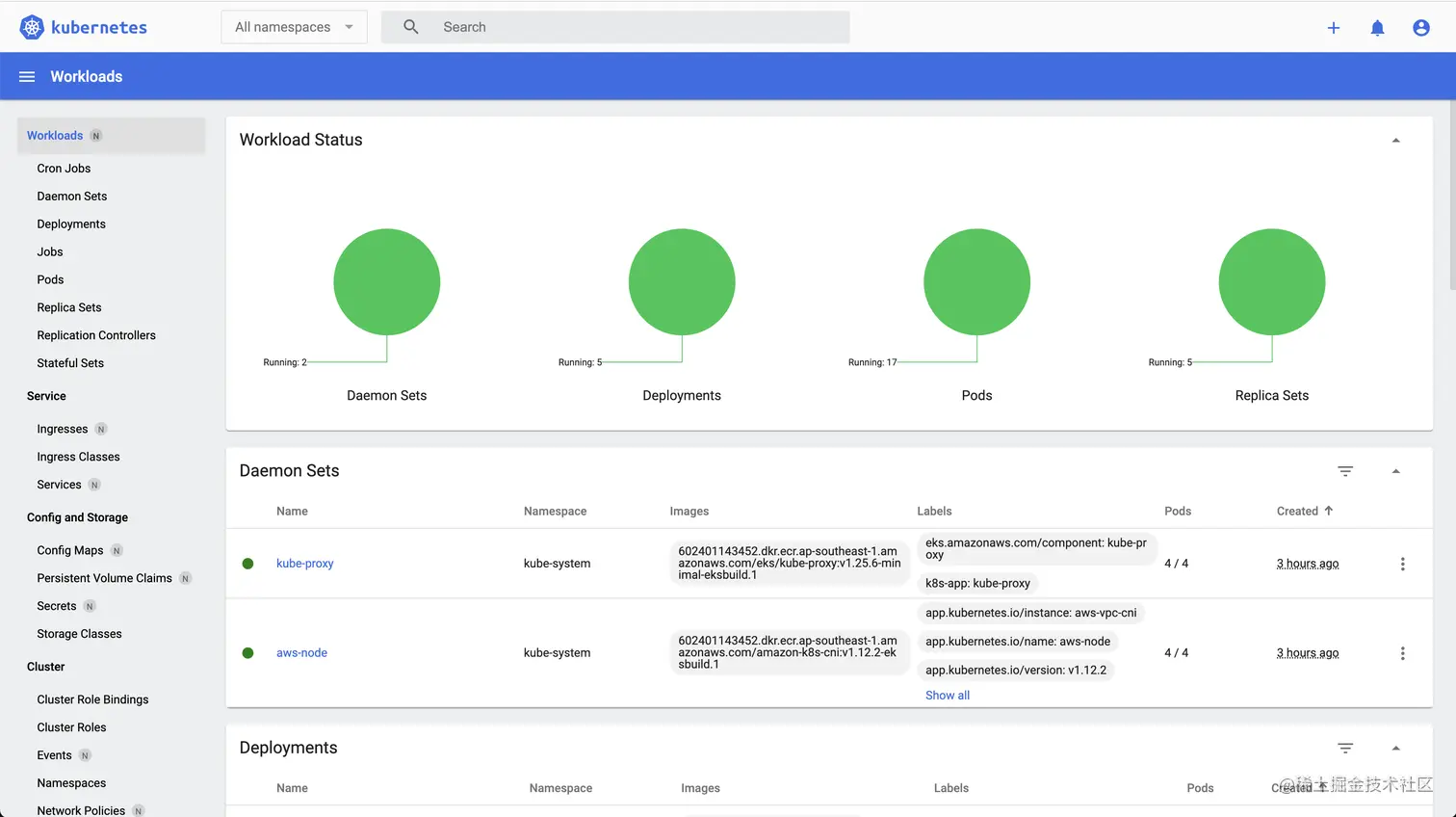The height and width of the screenshot is (817, 1456).
Task: Open Replication Controllers in sidebar
Action: coord(96,336)
